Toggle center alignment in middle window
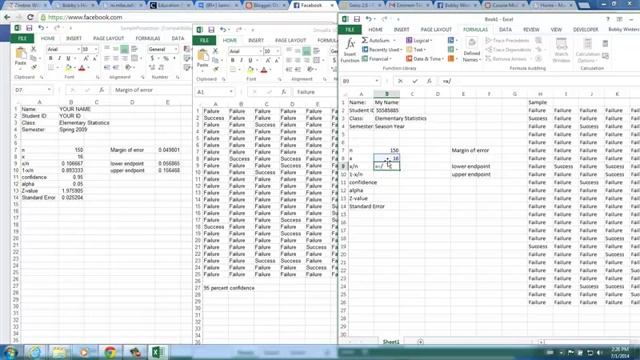 [x=298, y=60]
